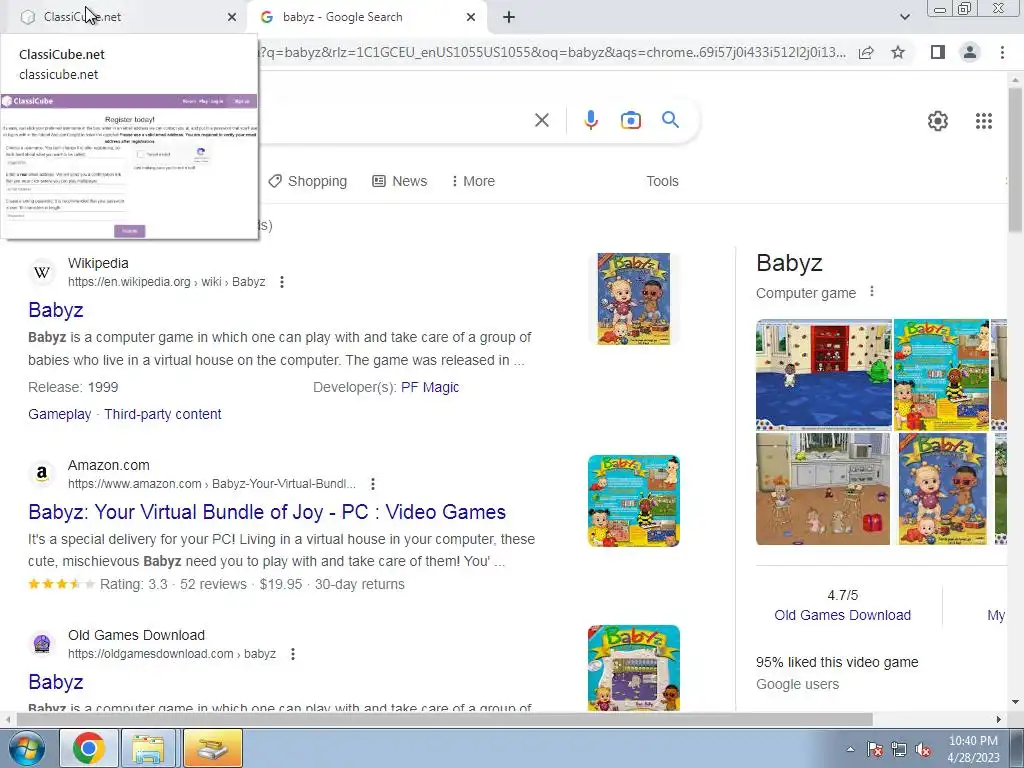The height and width of the screenshot is (768, 1024).
Task: Open the Babyz Wikipedia result title
Action: pos(56,310)
